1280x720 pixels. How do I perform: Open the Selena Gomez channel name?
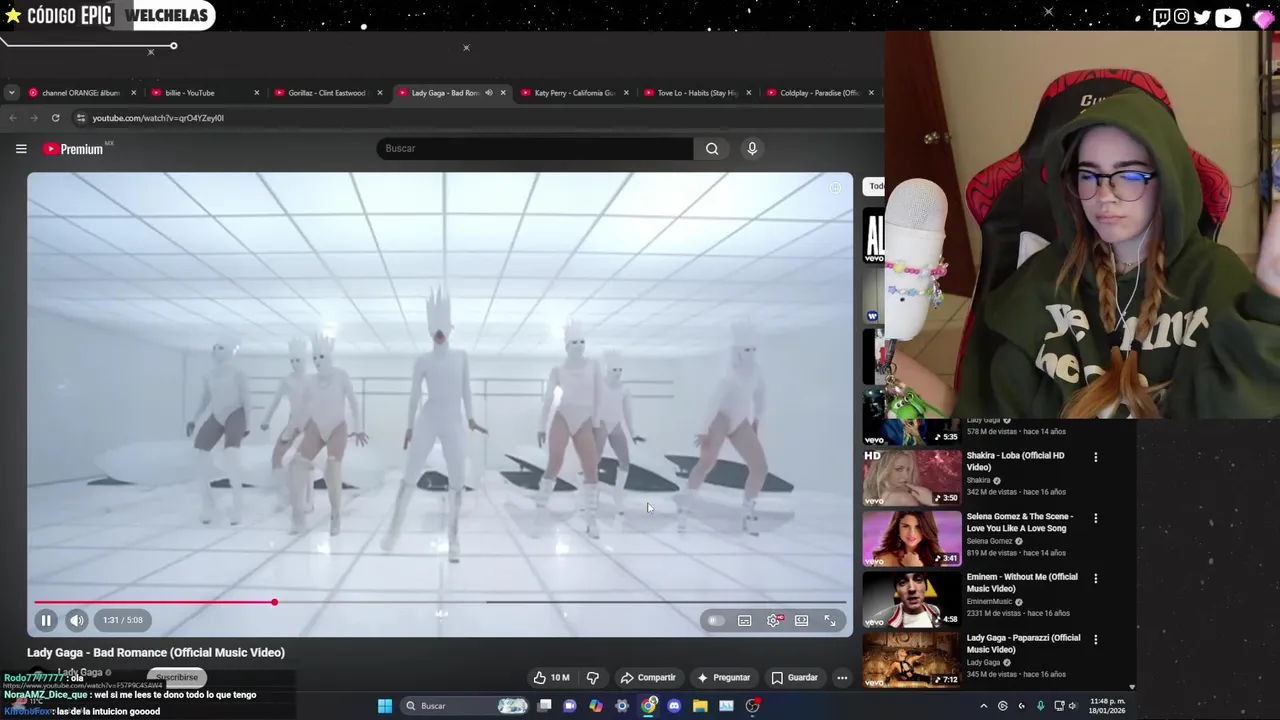[x=990, y=541]
